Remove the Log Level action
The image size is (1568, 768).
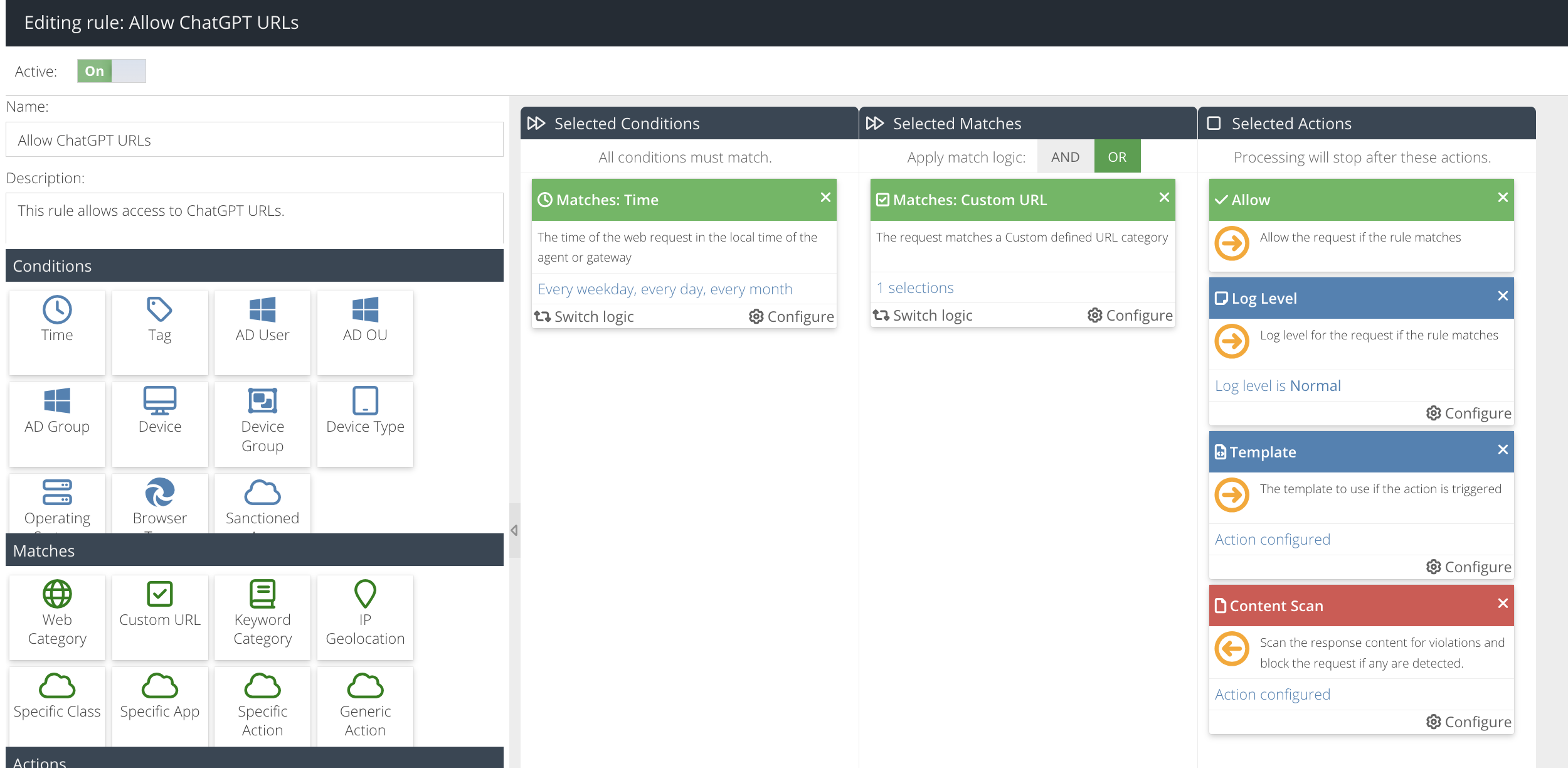1503,296
